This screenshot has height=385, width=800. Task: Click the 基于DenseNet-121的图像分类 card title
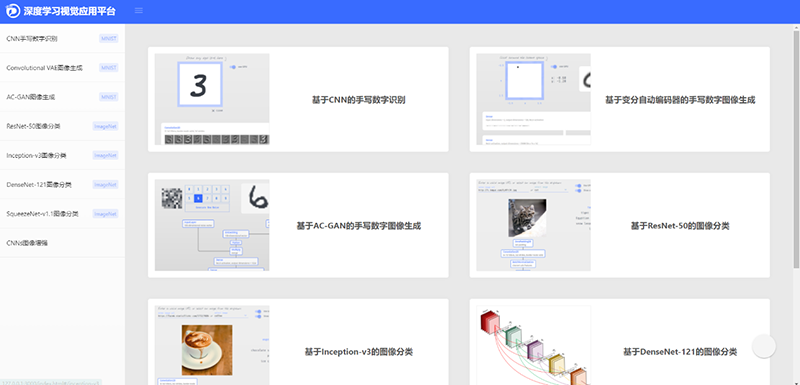[680, 352]
